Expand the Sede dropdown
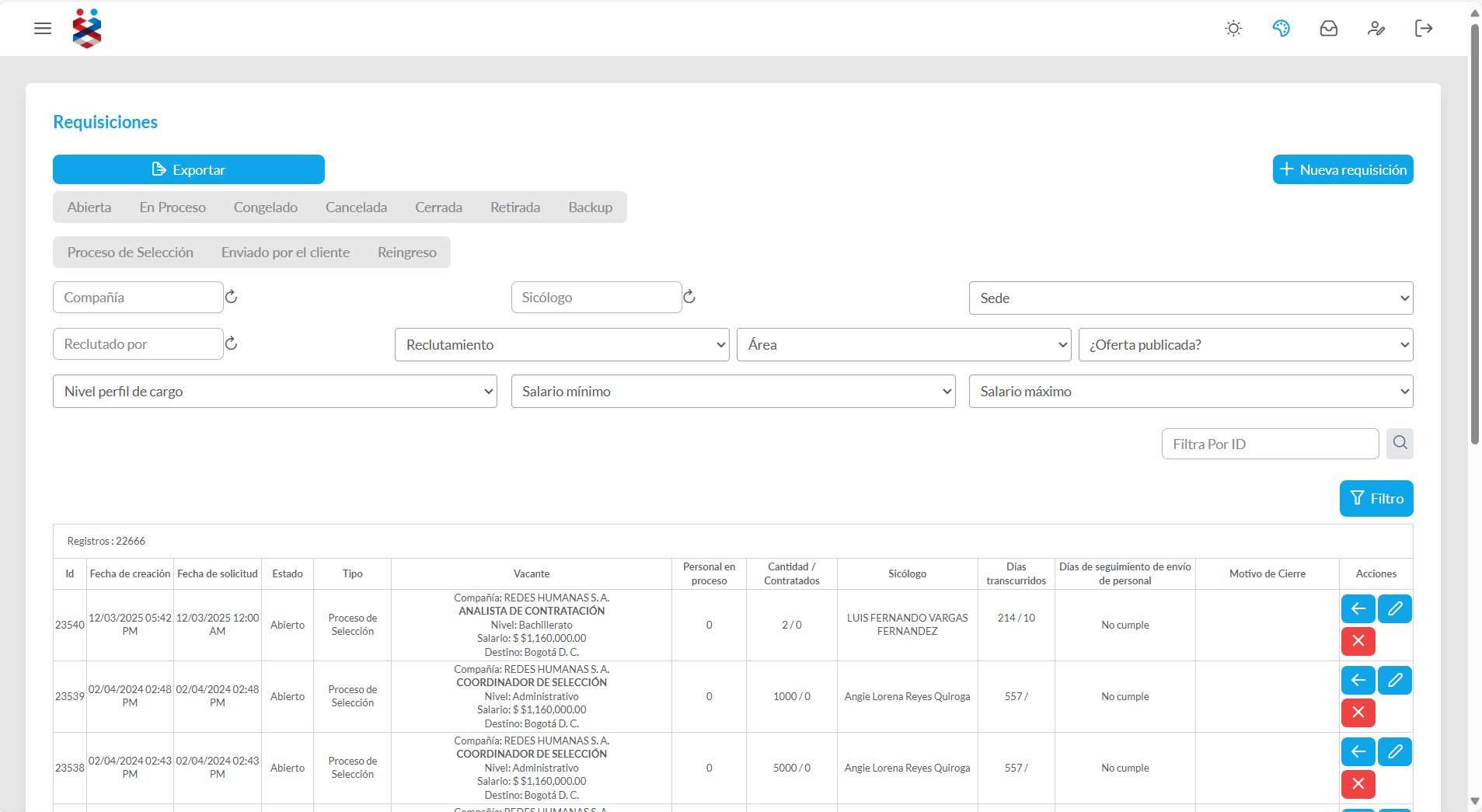Viewport: 1482px width, 812px height. point(1191,298)
